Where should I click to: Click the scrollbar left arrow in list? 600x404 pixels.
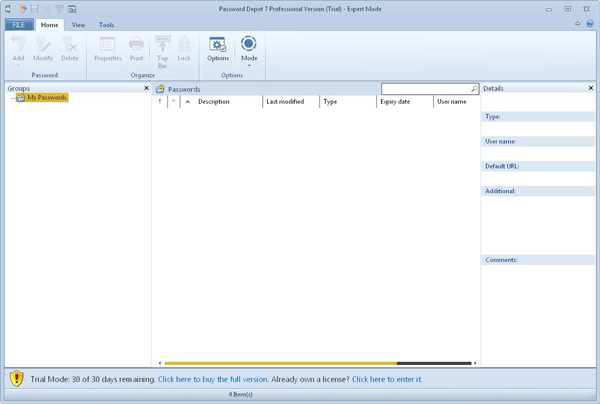tap(160, 363)
